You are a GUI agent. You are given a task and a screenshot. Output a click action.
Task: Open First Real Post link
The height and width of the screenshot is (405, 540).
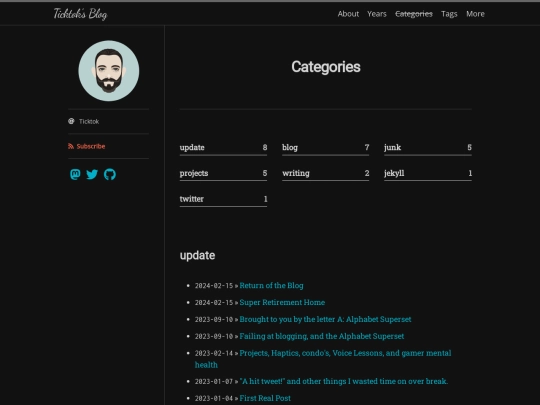coord(265,398)
